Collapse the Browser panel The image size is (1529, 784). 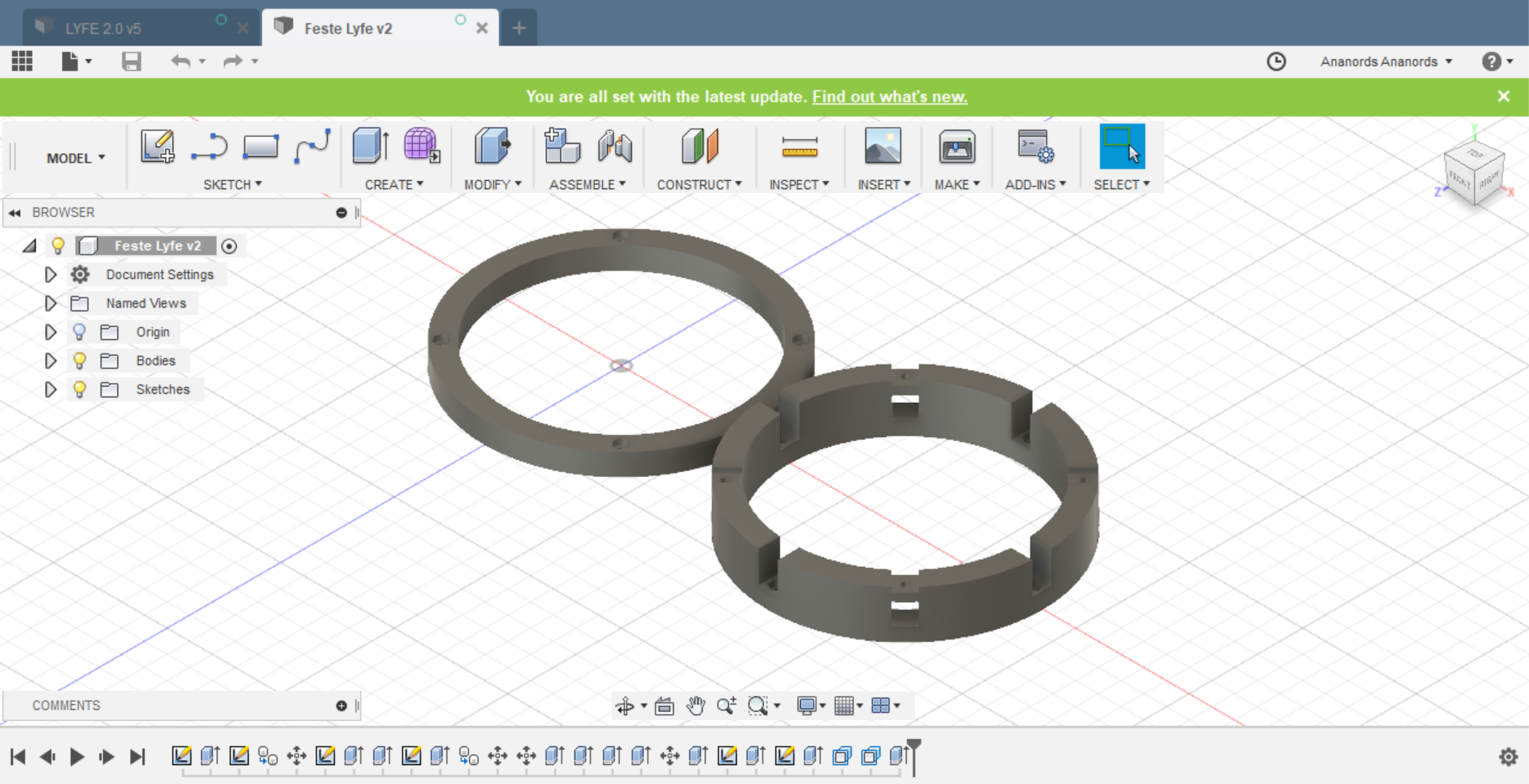[14, 213]
